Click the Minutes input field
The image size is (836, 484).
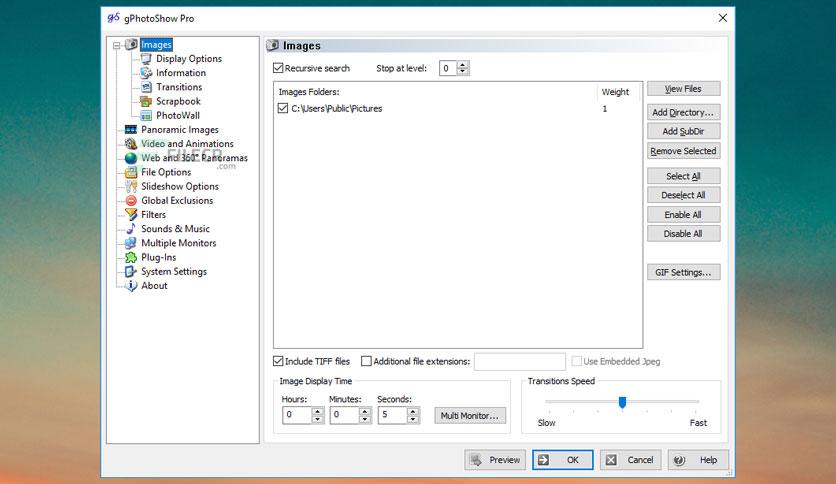click(345, 415)
